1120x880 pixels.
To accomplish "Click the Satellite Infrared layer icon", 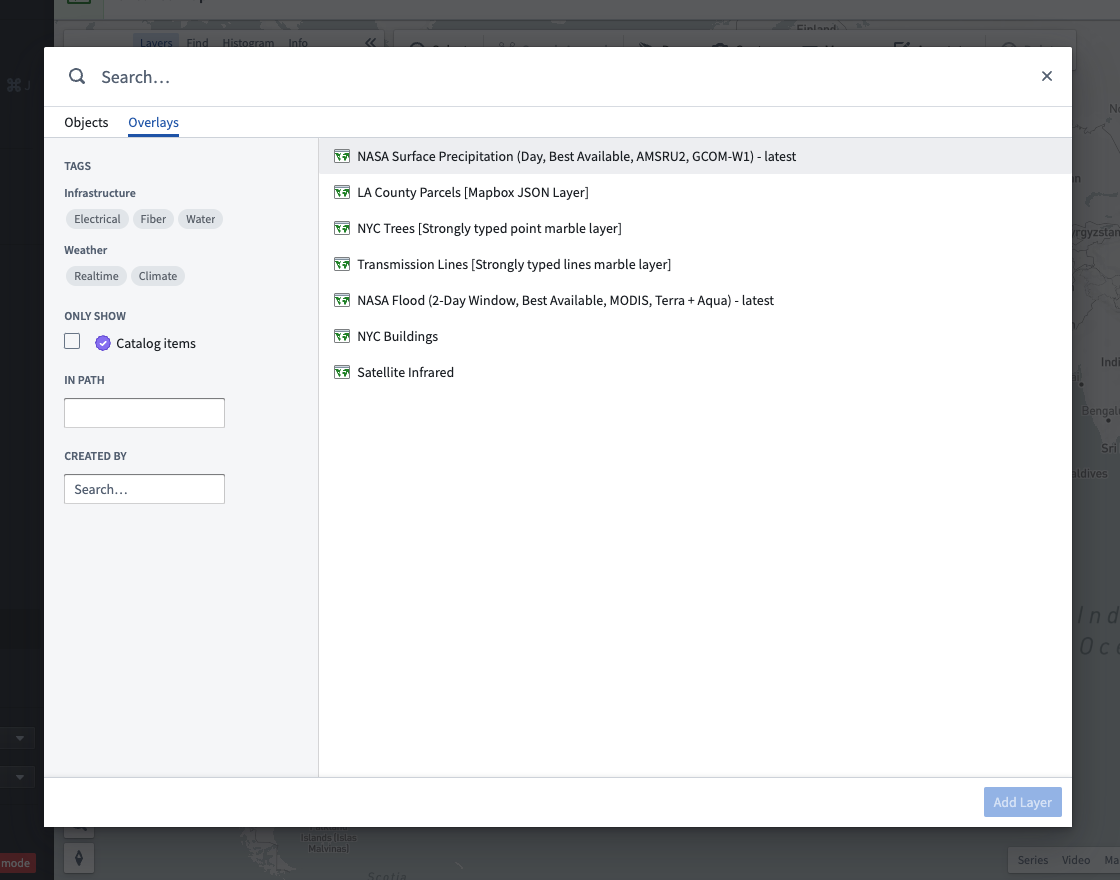I will (x=342, y=372).
